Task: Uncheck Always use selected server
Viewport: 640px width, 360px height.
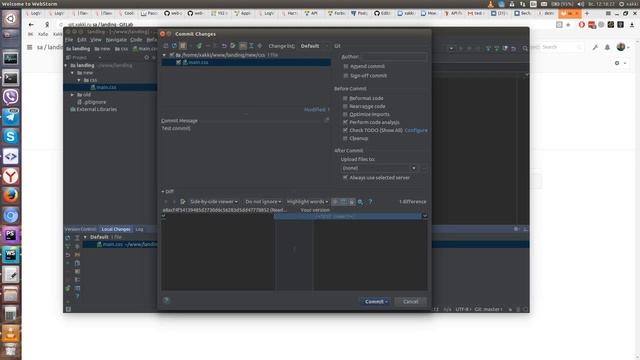Action: (x=345, y=178)
